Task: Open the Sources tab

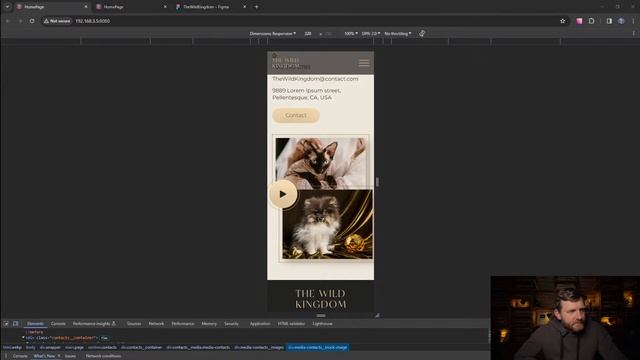Action: [x=134, y=324]
